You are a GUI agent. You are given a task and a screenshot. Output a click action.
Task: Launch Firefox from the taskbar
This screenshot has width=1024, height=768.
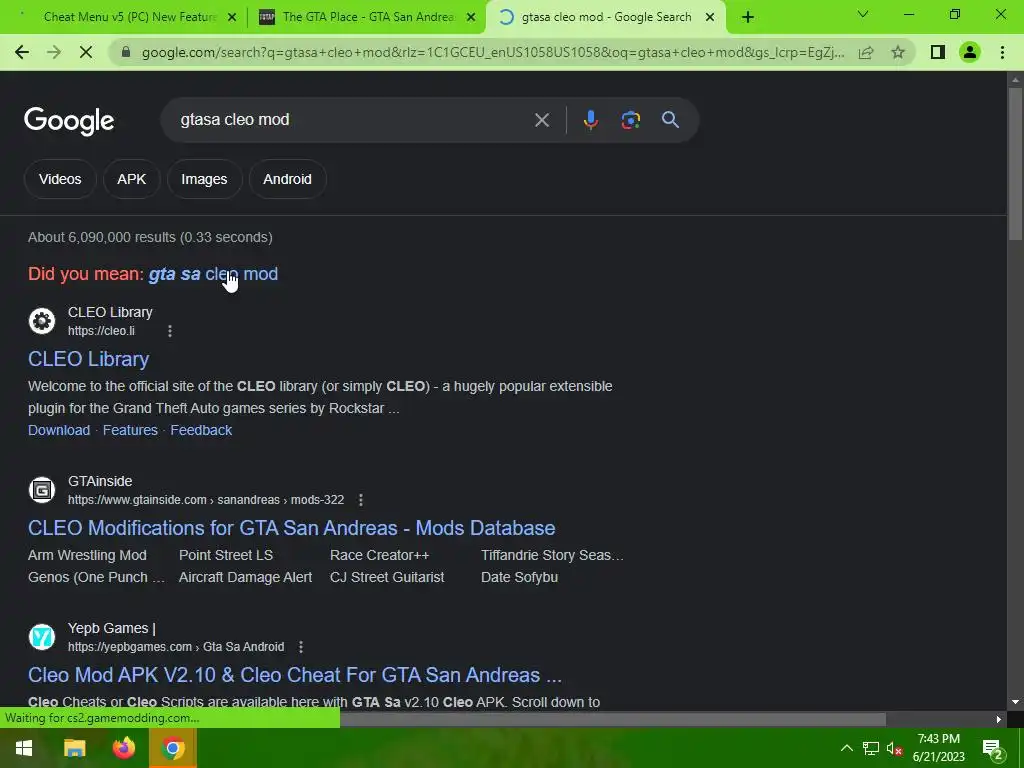pyautogui.click(x=123, y=748)
